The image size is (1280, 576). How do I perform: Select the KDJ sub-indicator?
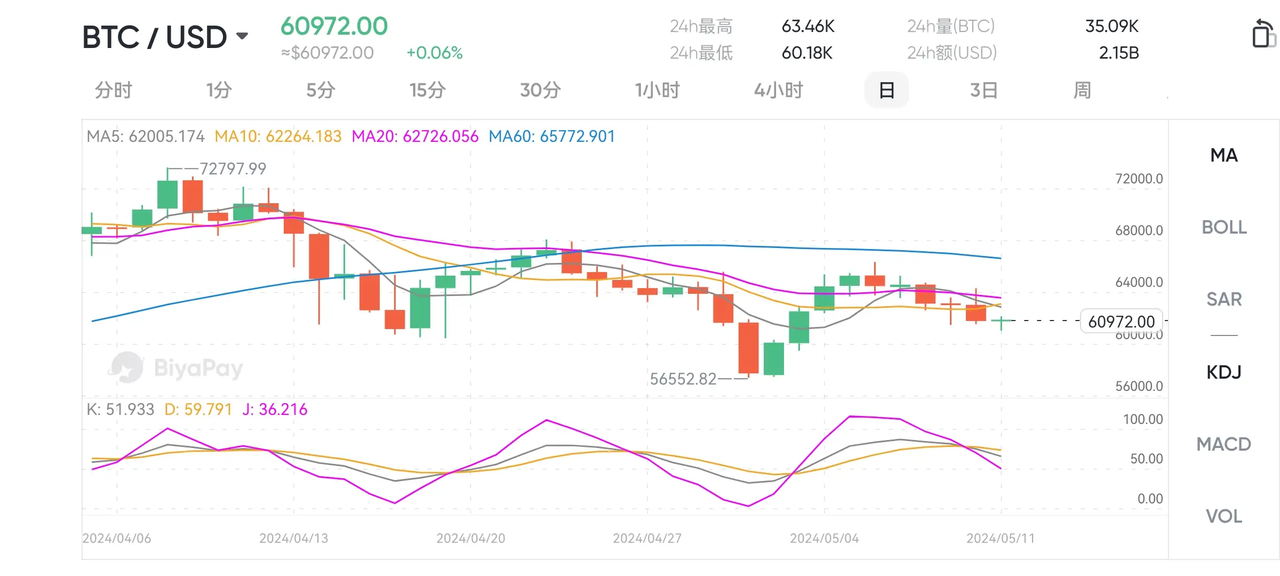pyautogui.click(x=1224, y=372)
